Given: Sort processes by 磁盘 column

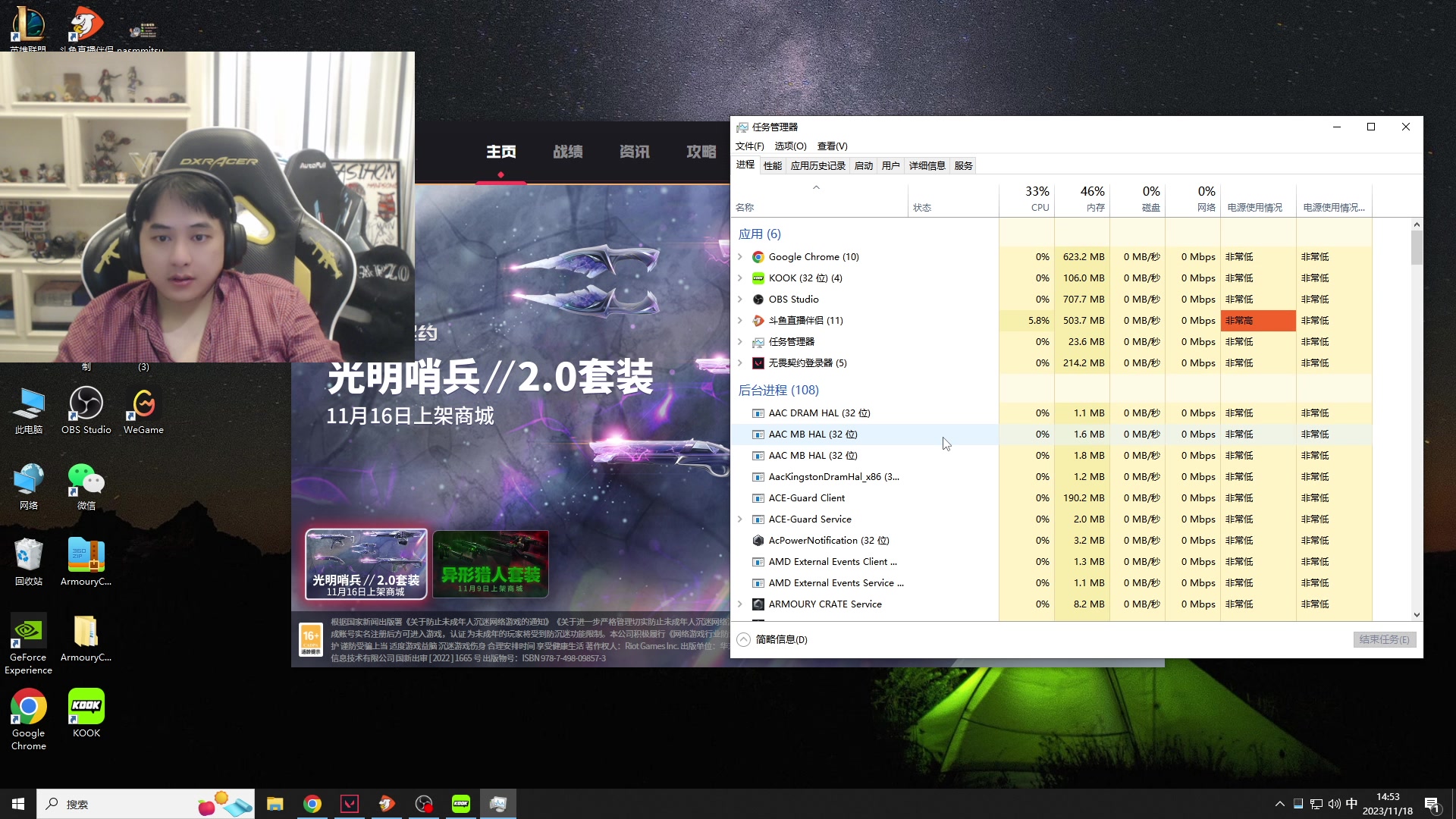Looking at the screenshot, I should coord(1137,199).
